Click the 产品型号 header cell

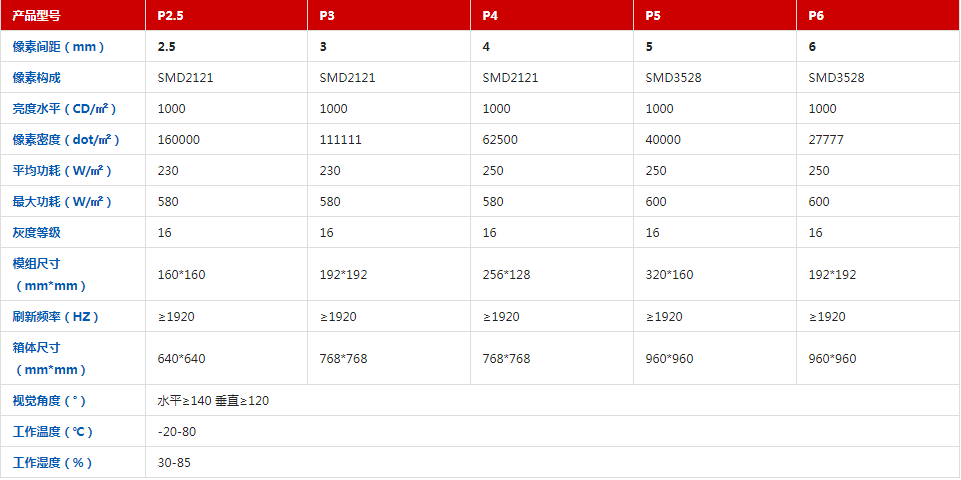coord(37,16)
